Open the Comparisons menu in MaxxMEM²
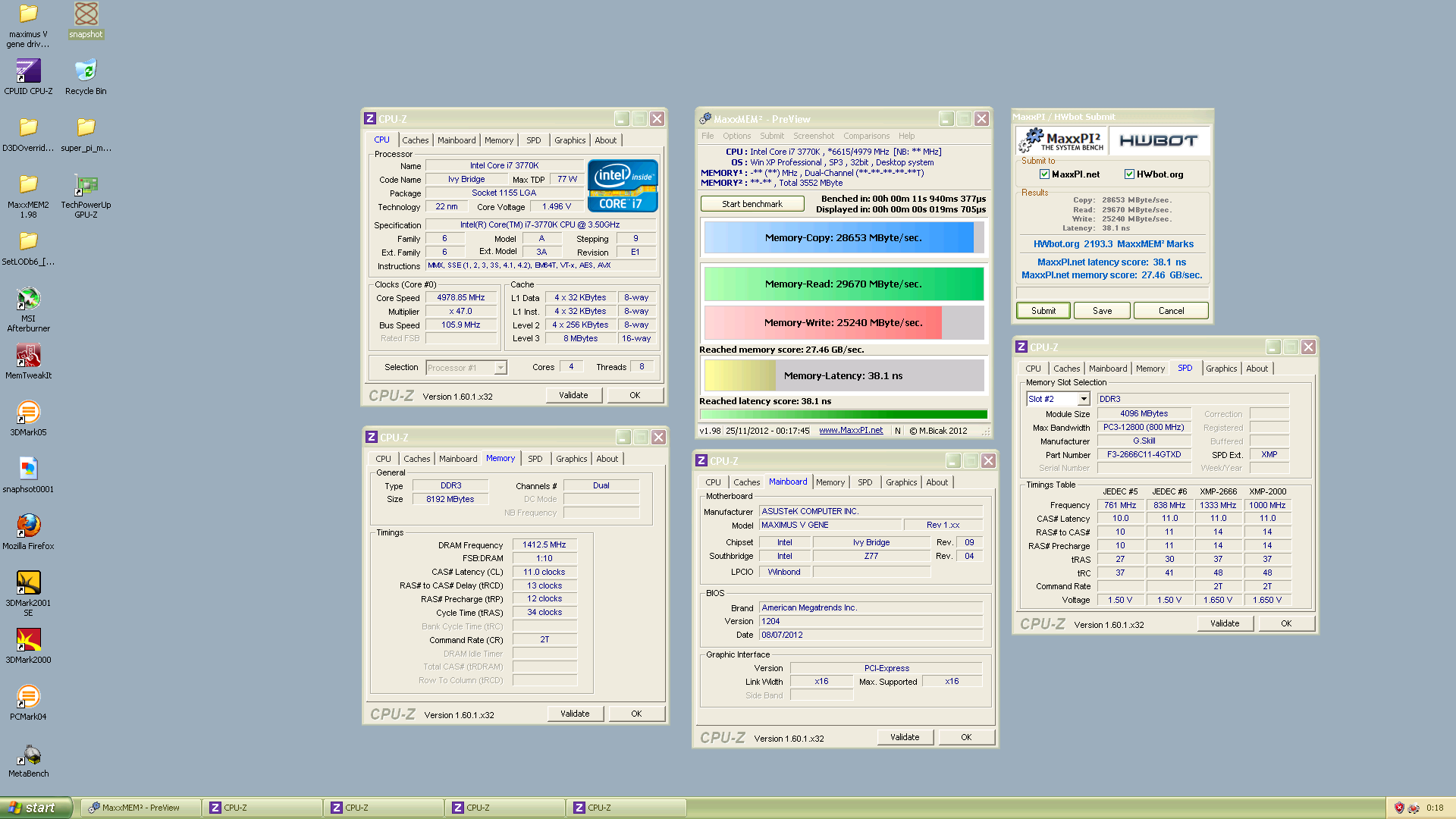1456x819 pixels. click(866, 136)
